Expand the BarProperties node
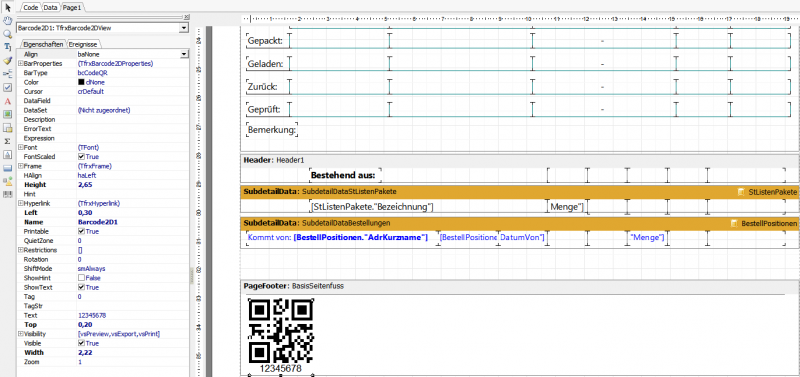Viewport: 800px width, 377px height. click(20, 63)
